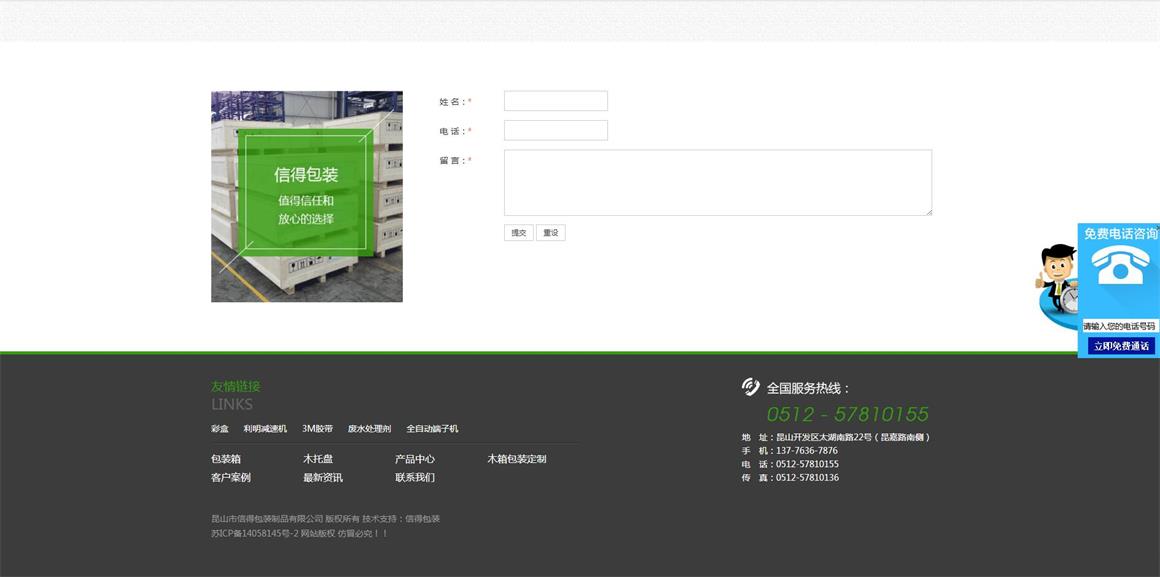Click the 提交 button to submit the form
The height and width of the screenshot is (577, 1160).
[517, 231]
